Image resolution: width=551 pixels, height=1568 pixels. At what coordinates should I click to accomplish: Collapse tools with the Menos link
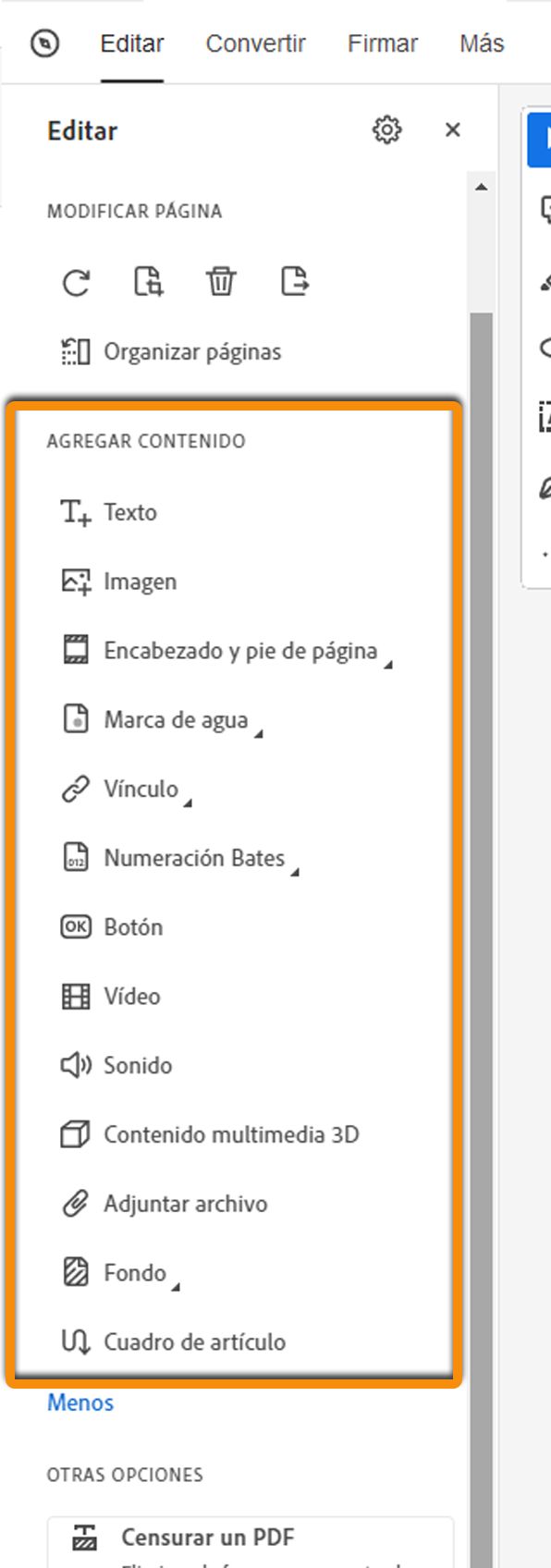[80, 1403]
